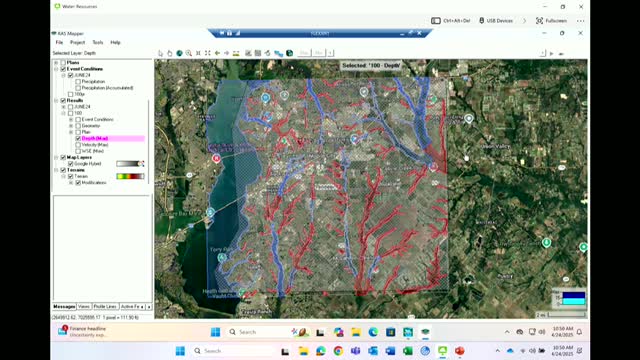
Task: Collapse the Event Conditions top-level node
Action: [56, 69]
